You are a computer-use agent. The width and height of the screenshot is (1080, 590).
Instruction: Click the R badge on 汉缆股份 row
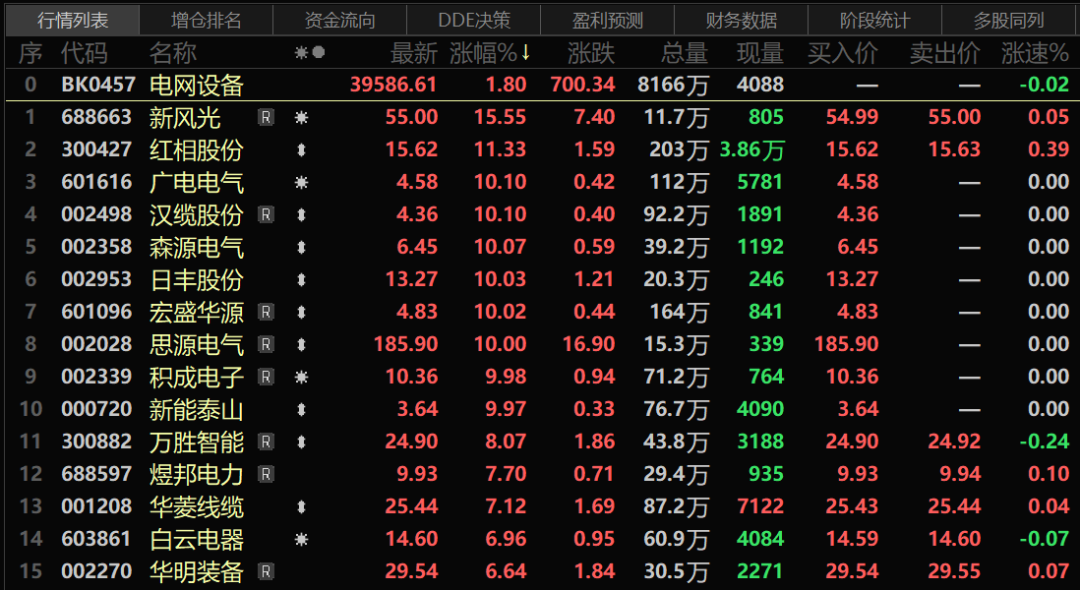pyautogui.click(x=266, y=215)
